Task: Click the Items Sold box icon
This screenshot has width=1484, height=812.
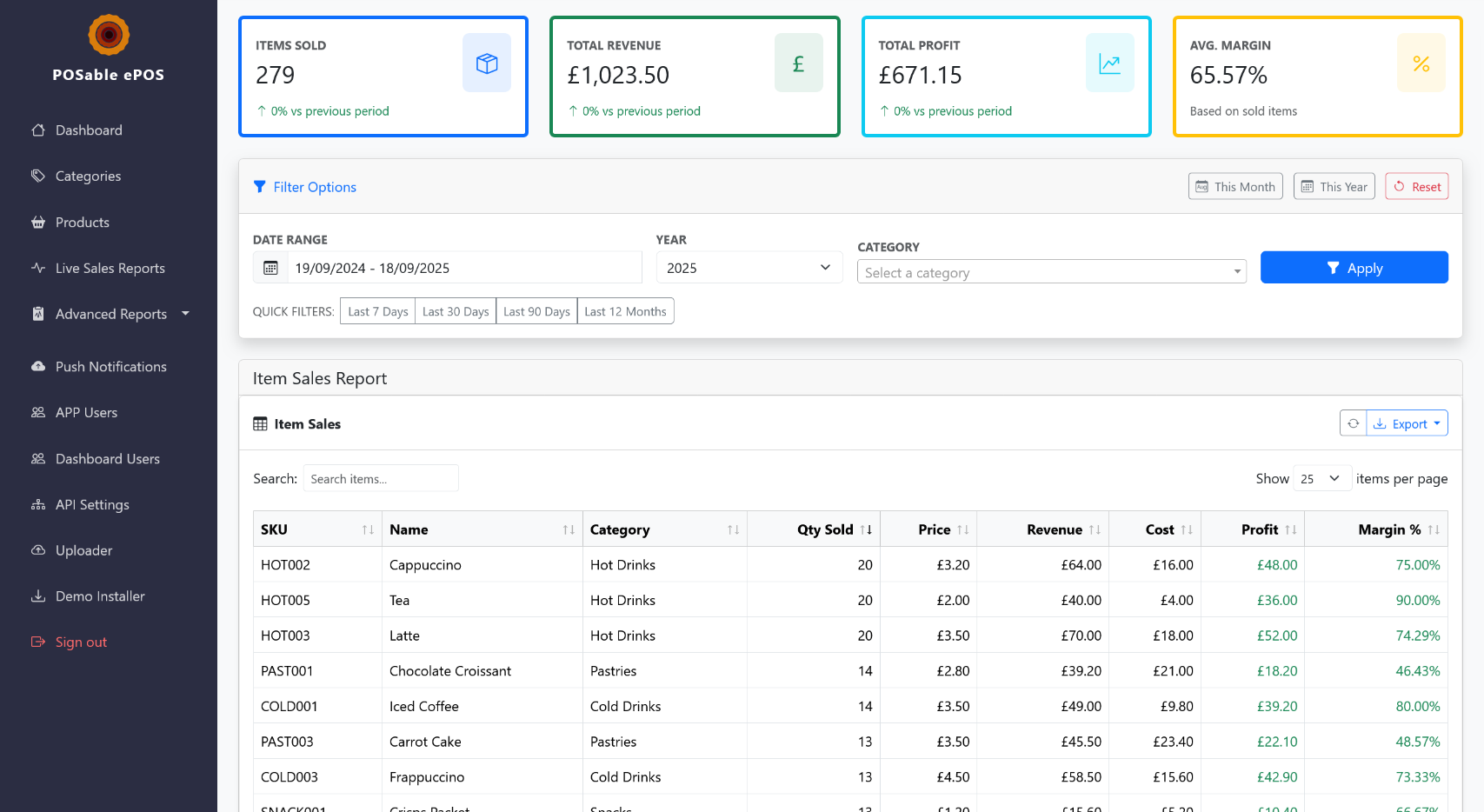Action: coord(487,63)
